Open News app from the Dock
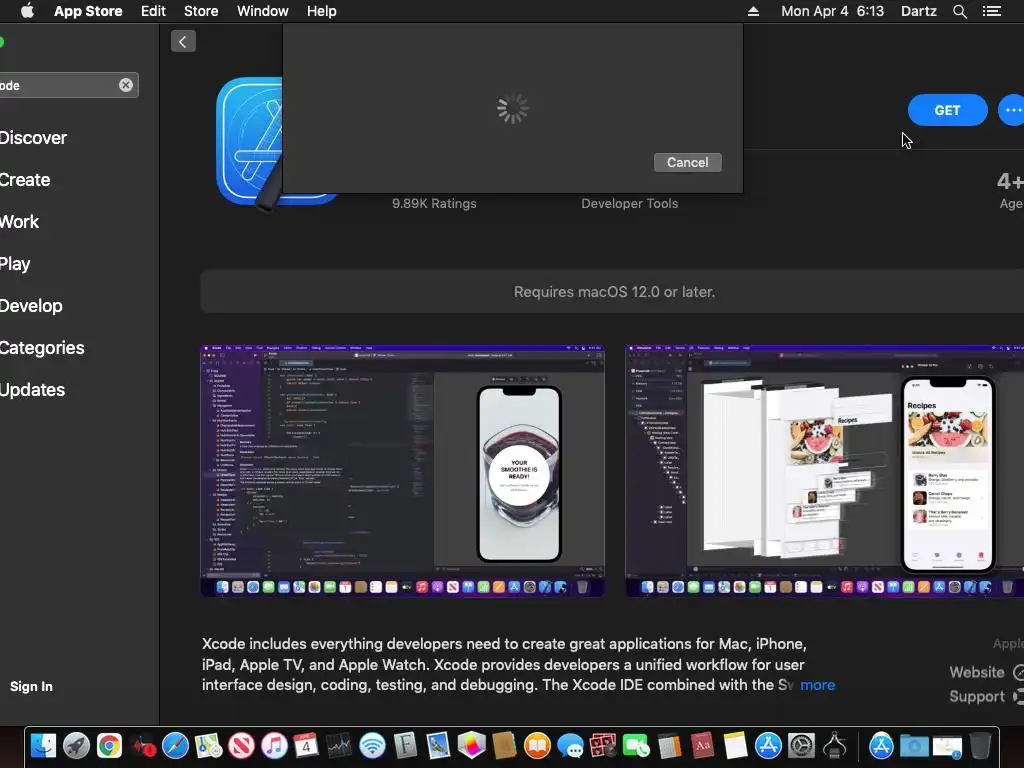 click(x=241, y=745)
